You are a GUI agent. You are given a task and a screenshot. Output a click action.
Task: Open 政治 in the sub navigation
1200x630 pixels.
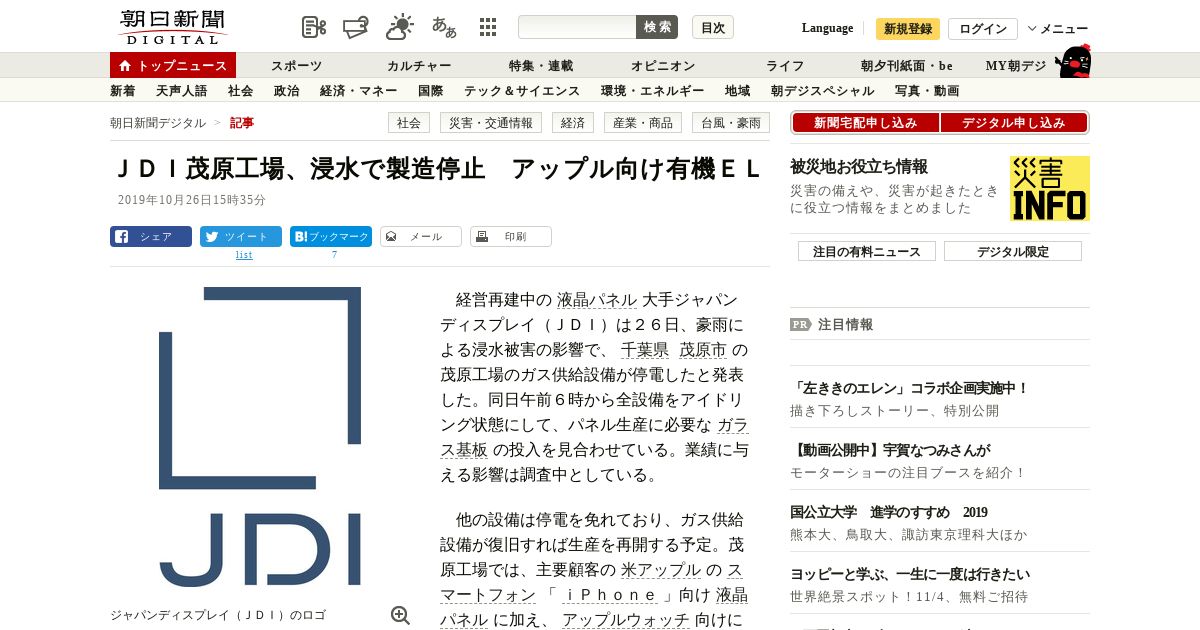[286, 91]
